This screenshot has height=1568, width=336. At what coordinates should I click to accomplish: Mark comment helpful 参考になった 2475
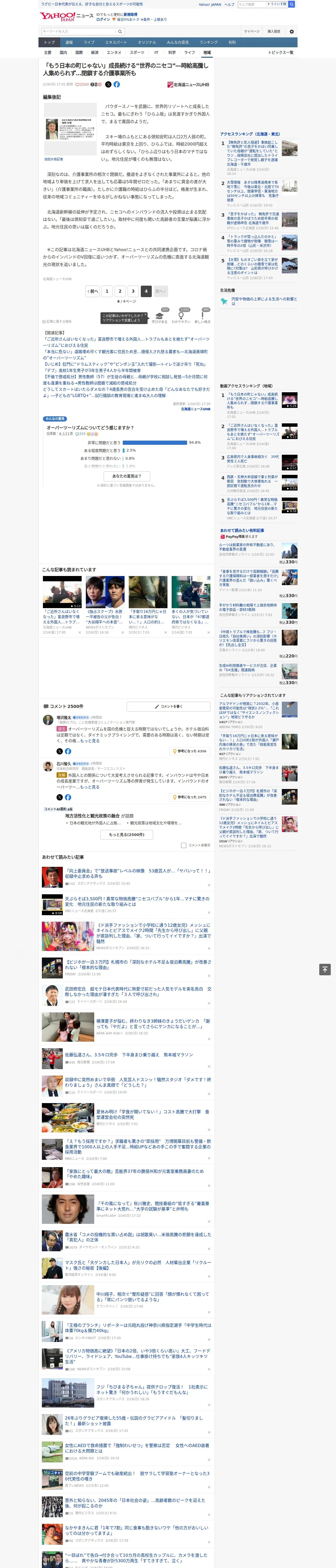pos(190,797)
